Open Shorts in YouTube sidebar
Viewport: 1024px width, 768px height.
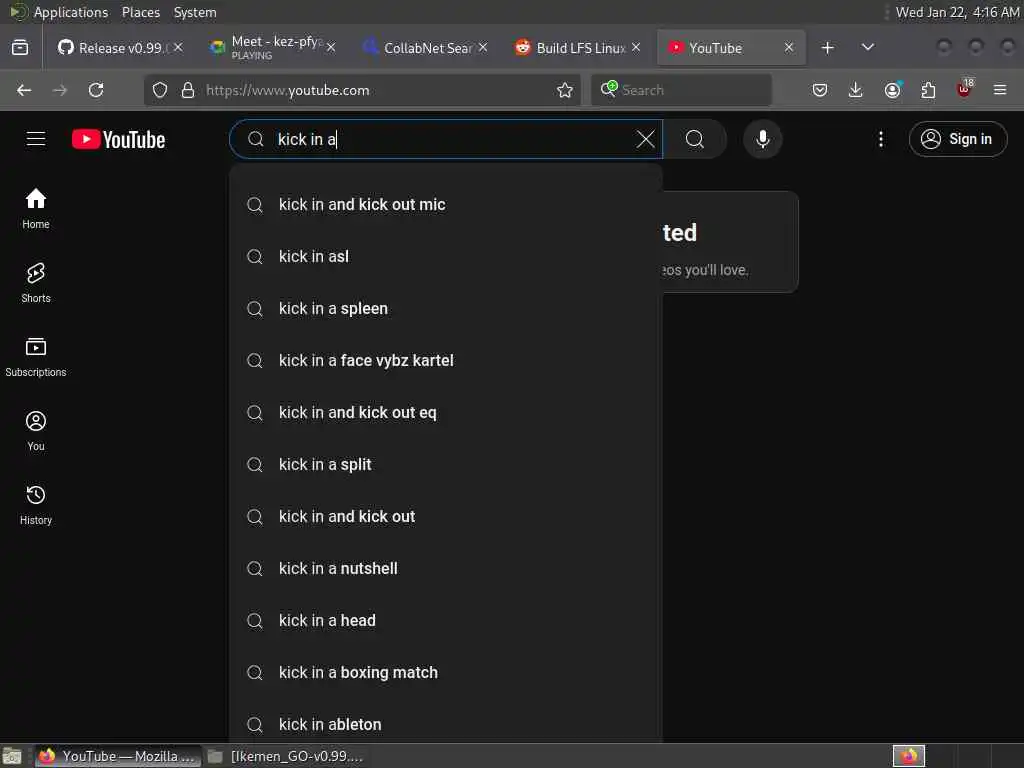[x=36, y=283]
